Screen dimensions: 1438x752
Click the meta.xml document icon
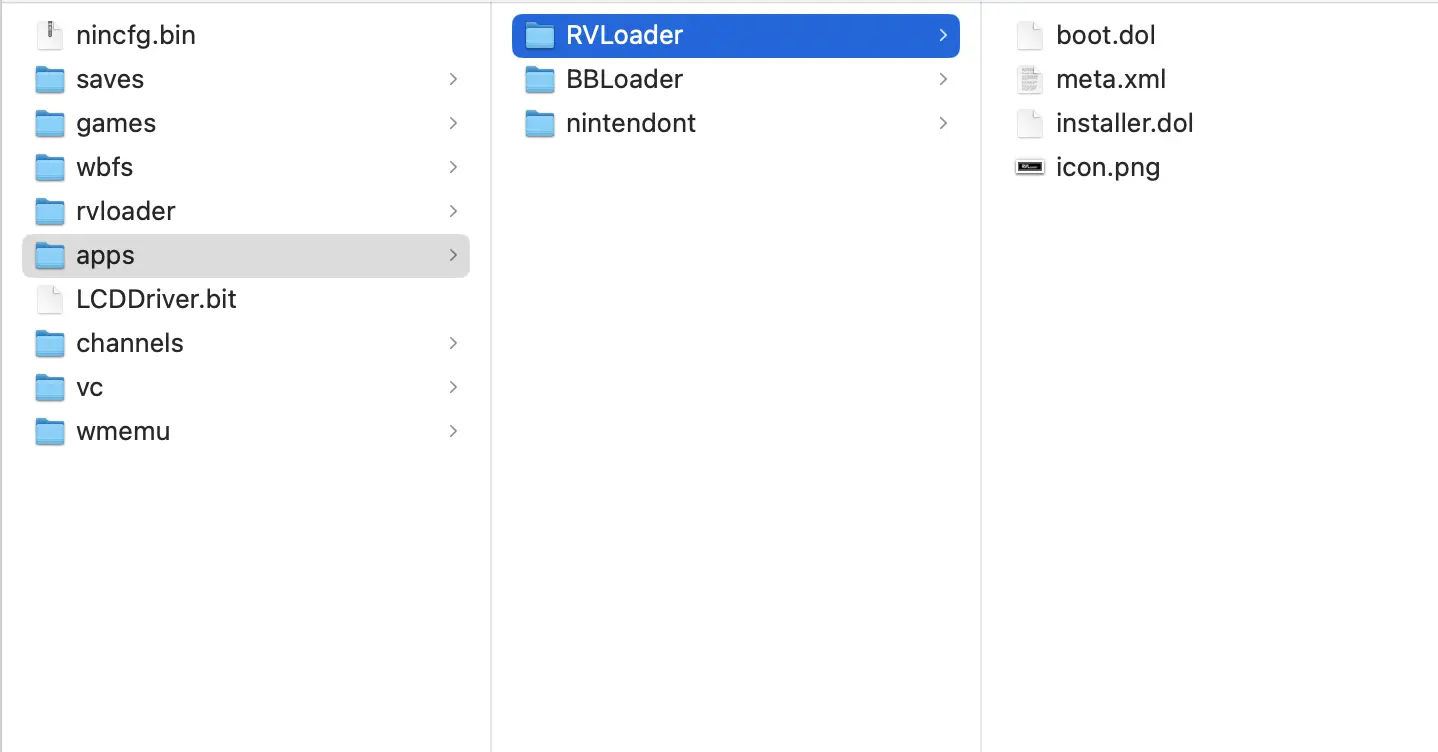point(1029,79)
